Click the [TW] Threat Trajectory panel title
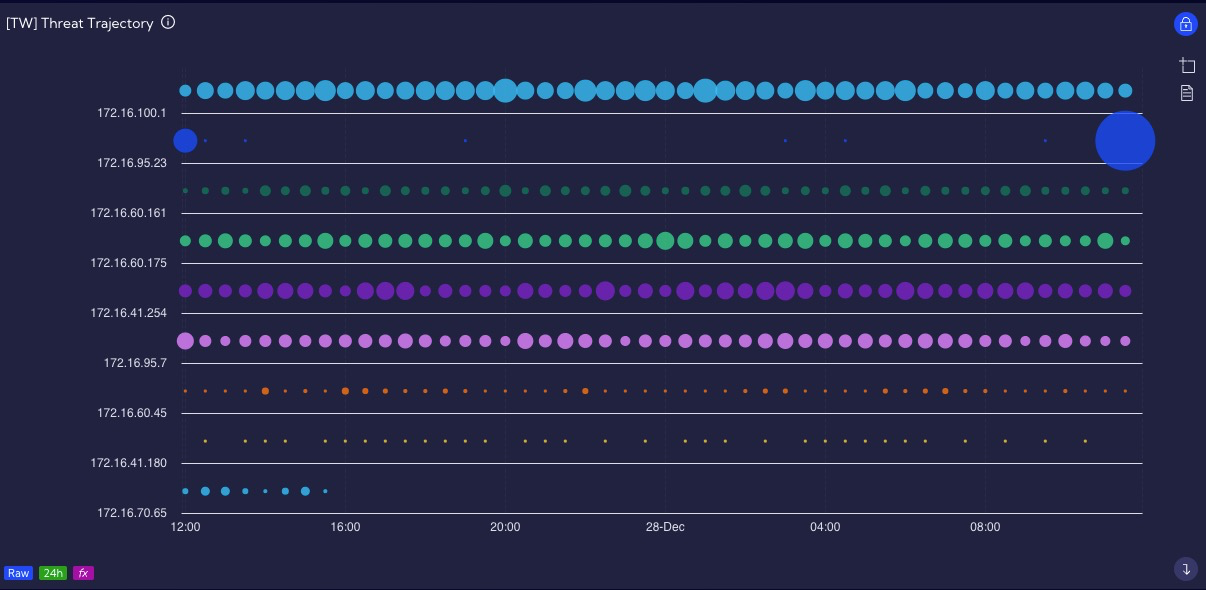The image size is (1206, 590). click(80, 23)
